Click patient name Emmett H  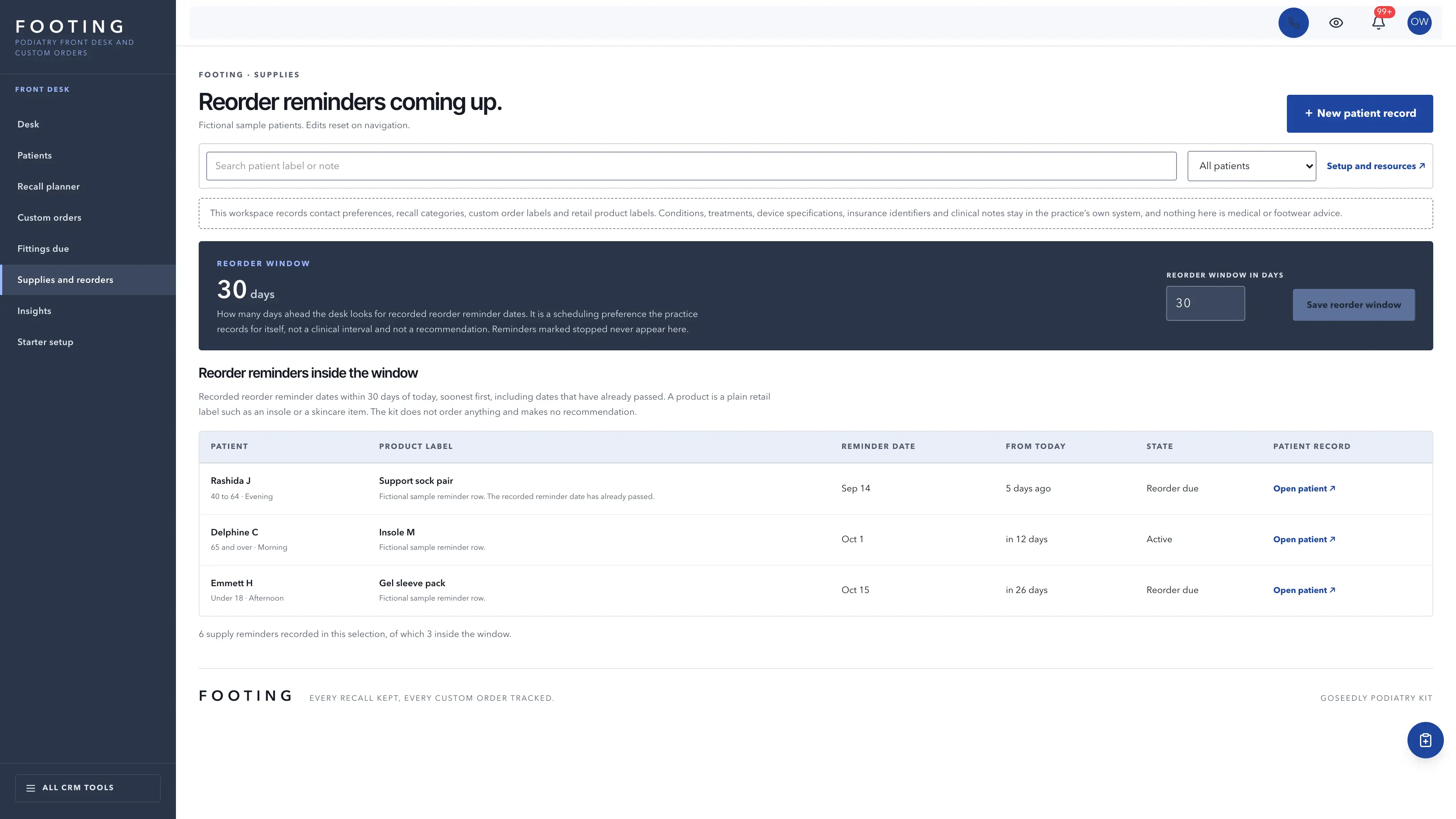point(232,583)
